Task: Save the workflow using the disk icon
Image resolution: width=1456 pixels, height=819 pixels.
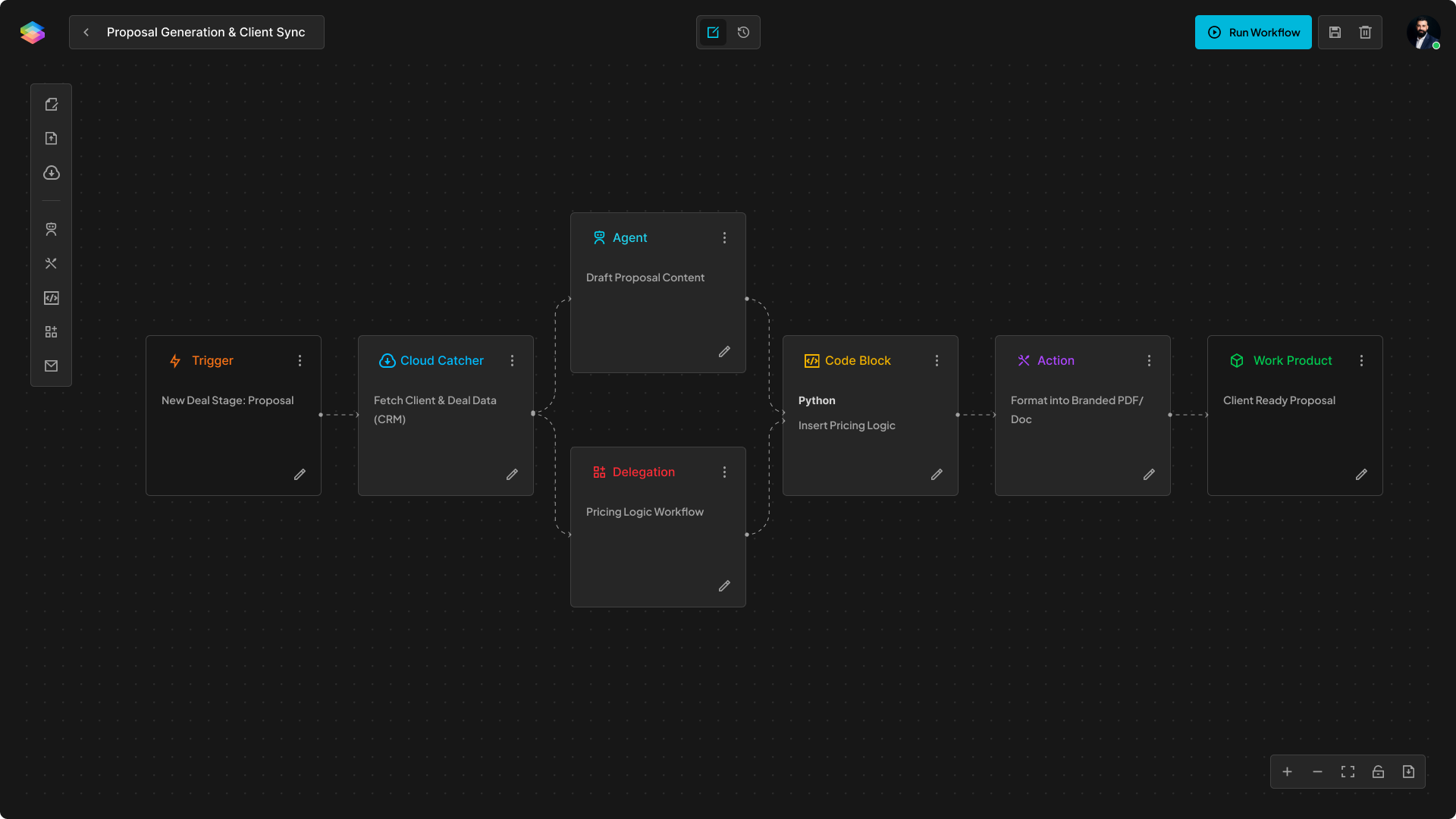Action: tap(1335, 32)
